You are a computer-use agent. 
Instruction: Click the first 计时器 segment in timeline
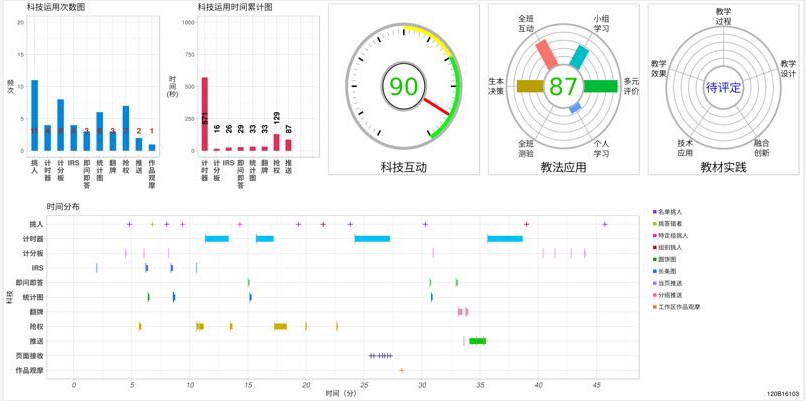point(217,238)
